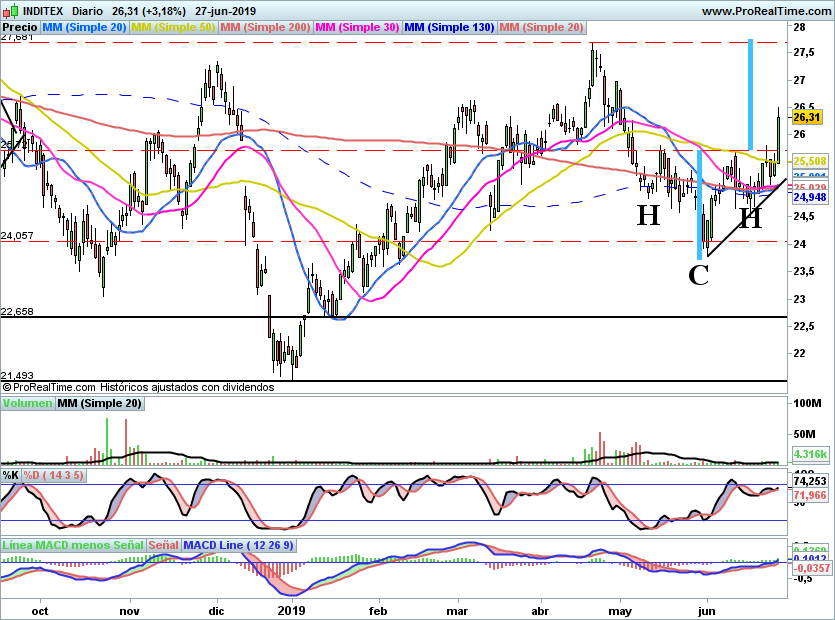
Task: Open Línea MACD menos Señal label
Action: [73, 545]
